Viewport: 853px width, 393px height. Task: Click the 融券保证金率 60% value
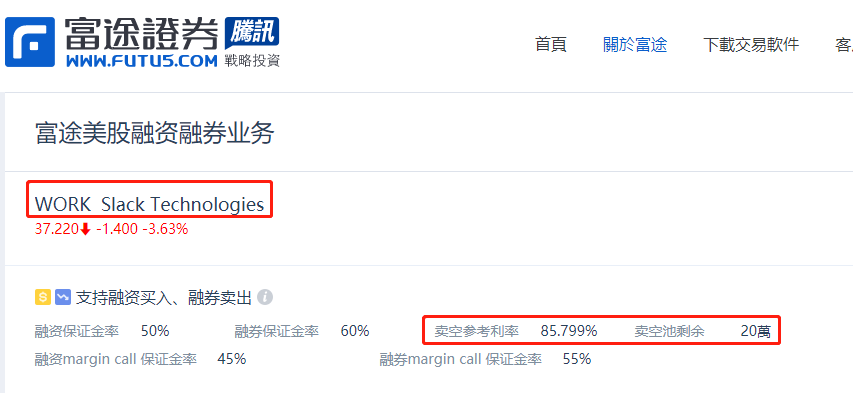click(x=355, y=330)
